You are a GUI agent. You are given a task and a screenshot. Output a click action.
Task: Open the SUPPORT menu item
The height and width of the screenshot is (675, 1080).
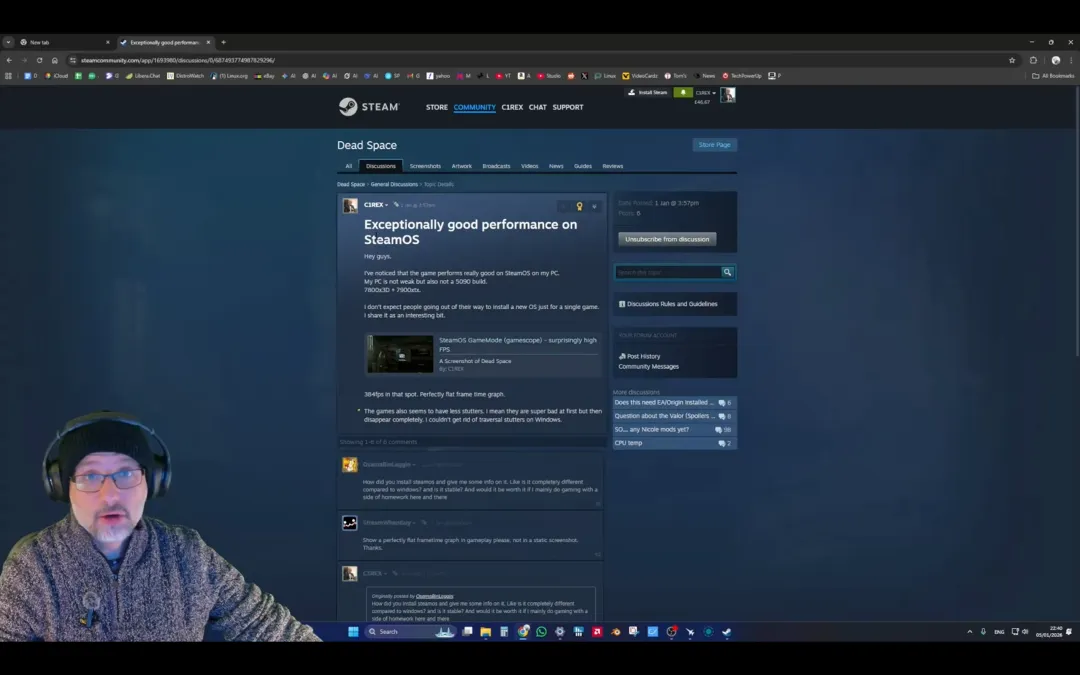click(x=568, y=107)
